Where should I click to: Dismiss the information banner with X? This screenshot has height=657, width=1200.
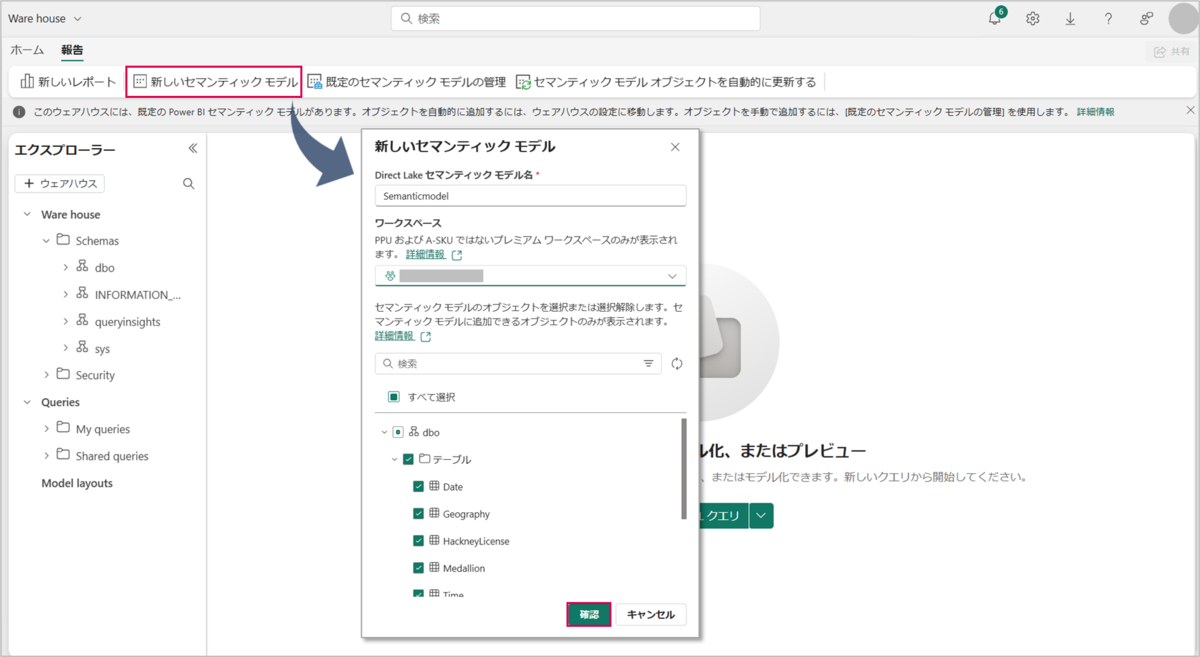pos(1190,110)
